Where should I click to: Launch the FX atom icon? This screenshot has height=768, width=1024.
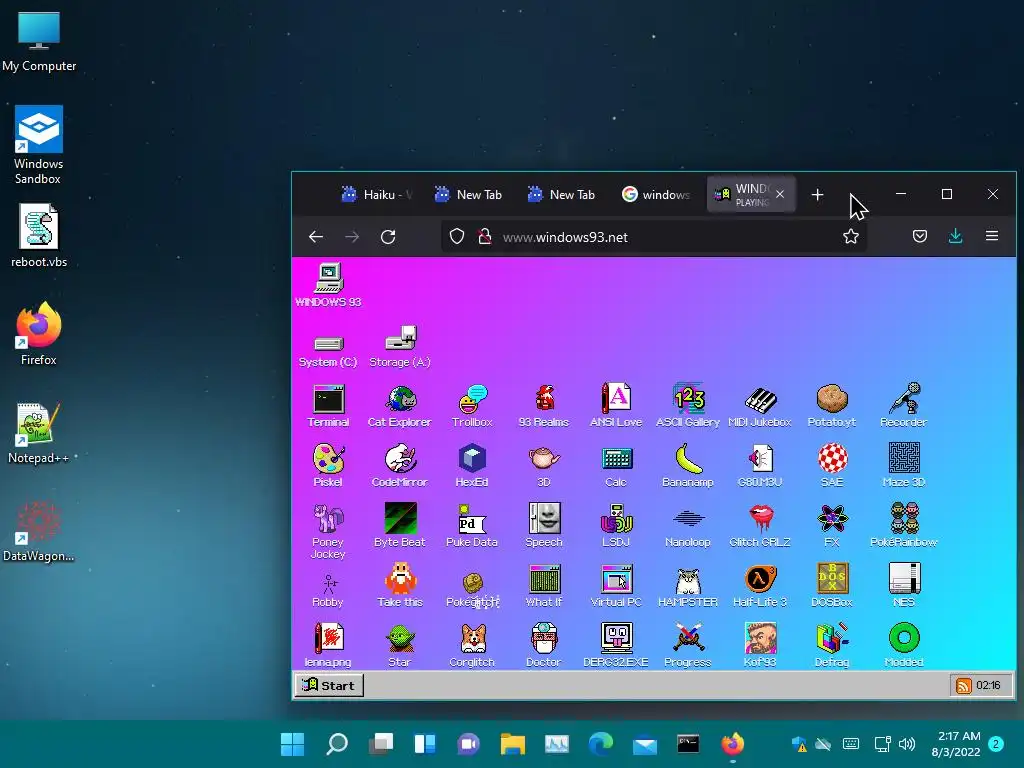832,526
